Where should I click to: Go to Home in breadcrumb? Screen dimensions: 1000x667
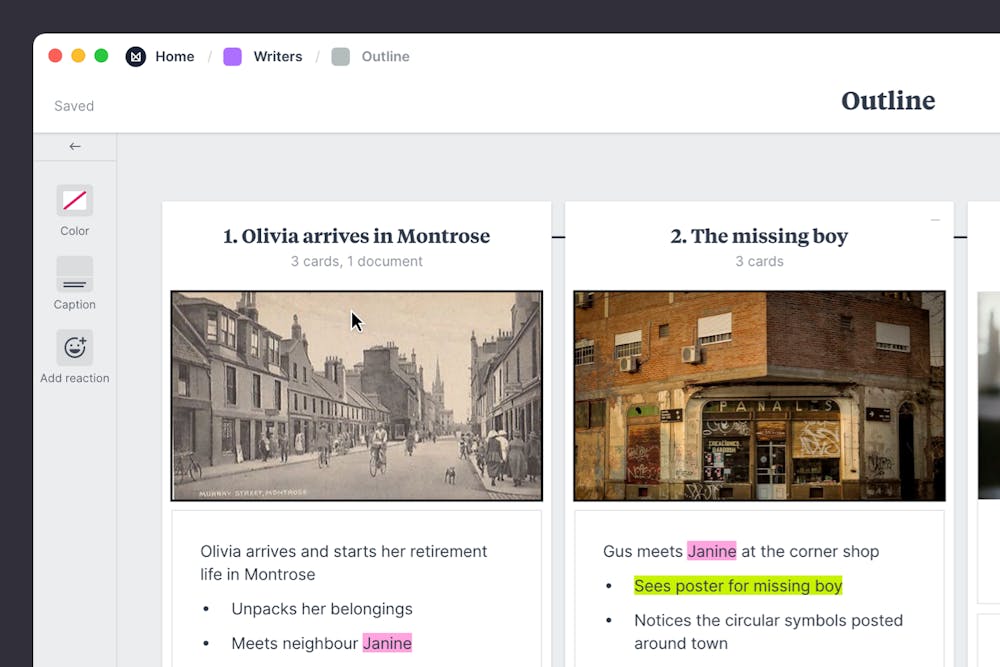[x=174, y=57]
